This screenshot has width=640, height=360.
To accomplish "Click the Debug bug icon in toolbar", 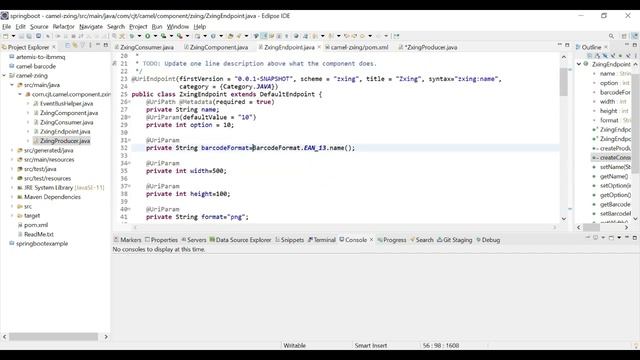I will (131, 36).
